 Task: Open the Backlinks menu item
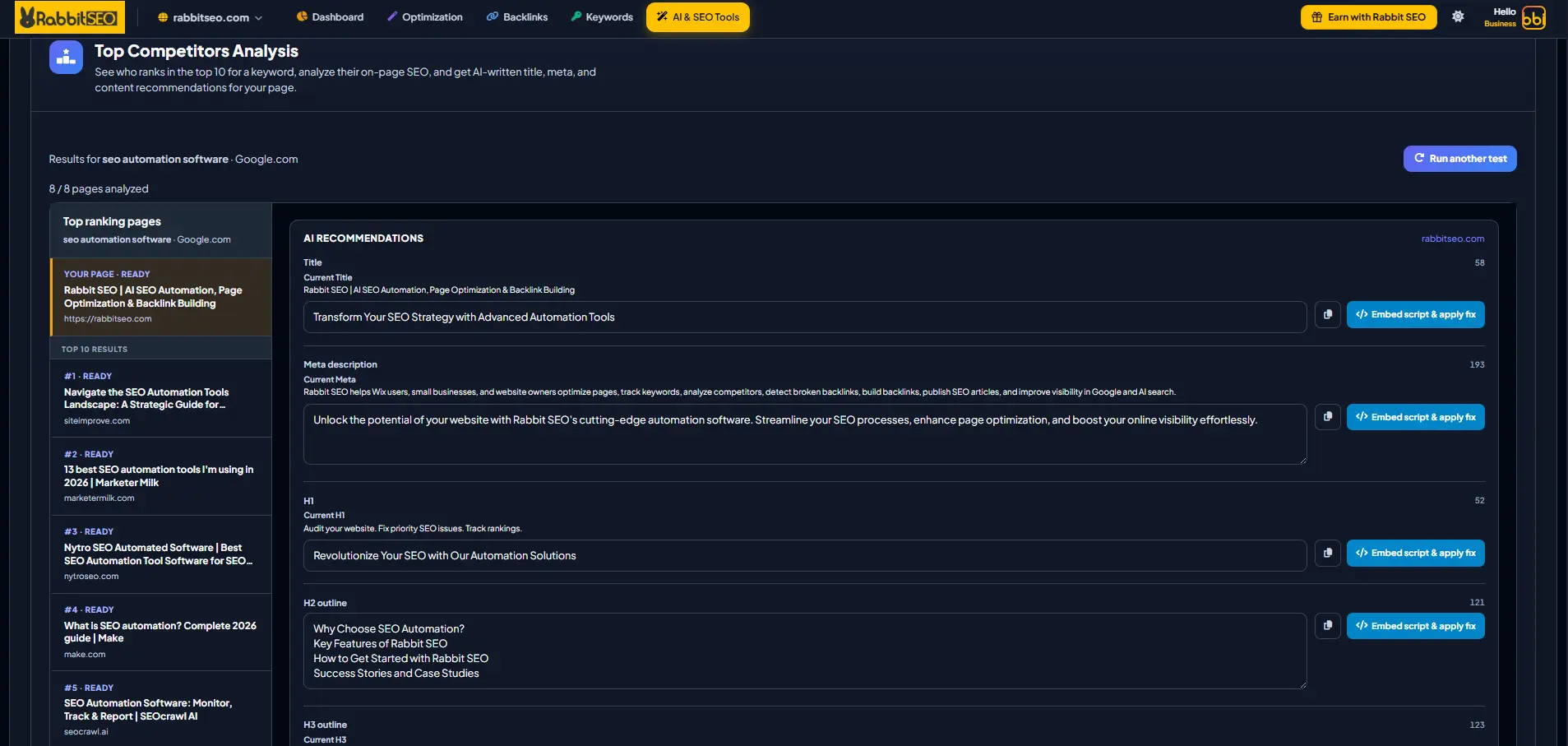point(517,17)
